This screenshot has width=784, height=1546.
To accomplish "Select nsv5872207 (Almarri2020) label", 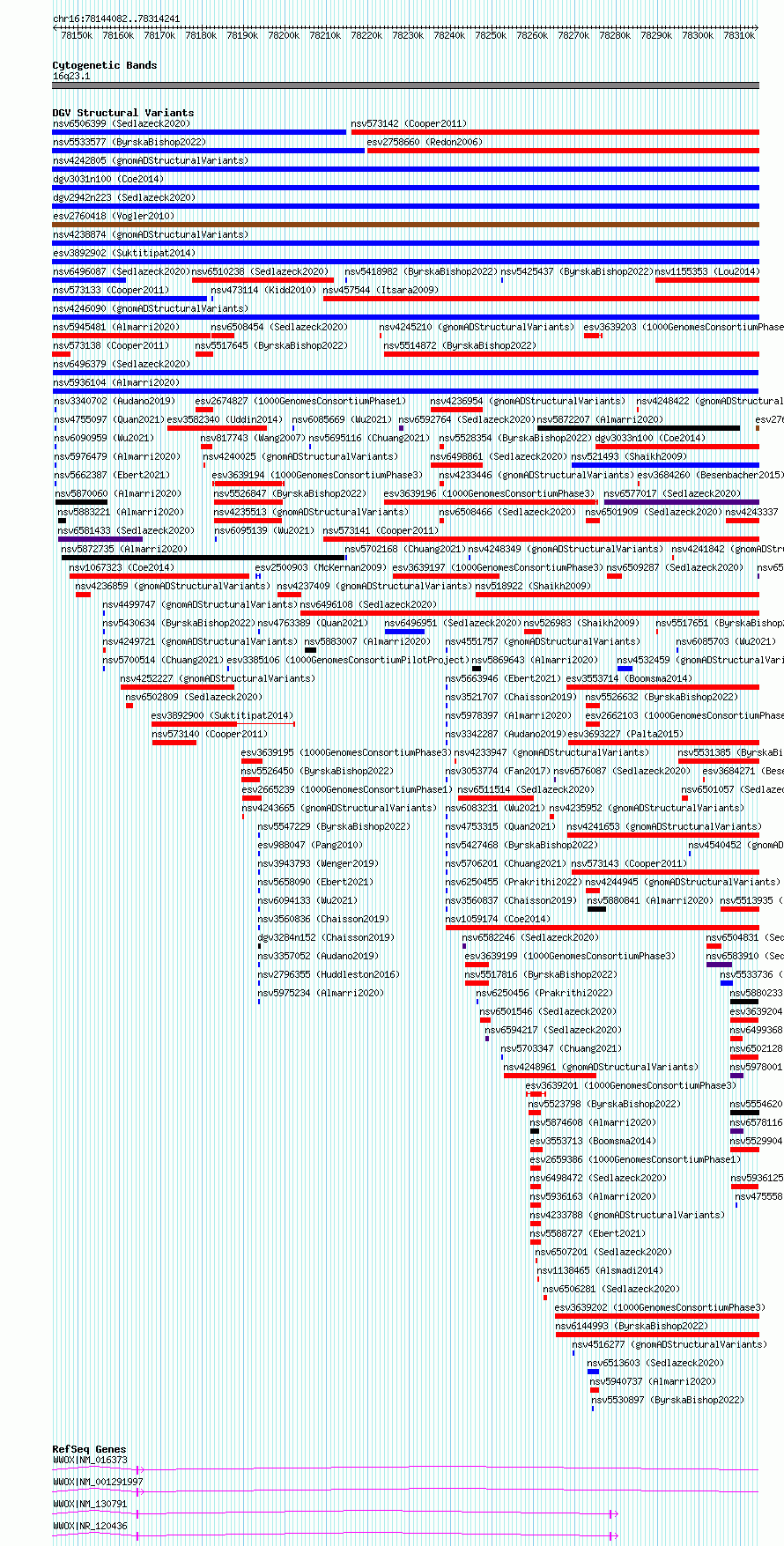I will click(x=601, y=419).
